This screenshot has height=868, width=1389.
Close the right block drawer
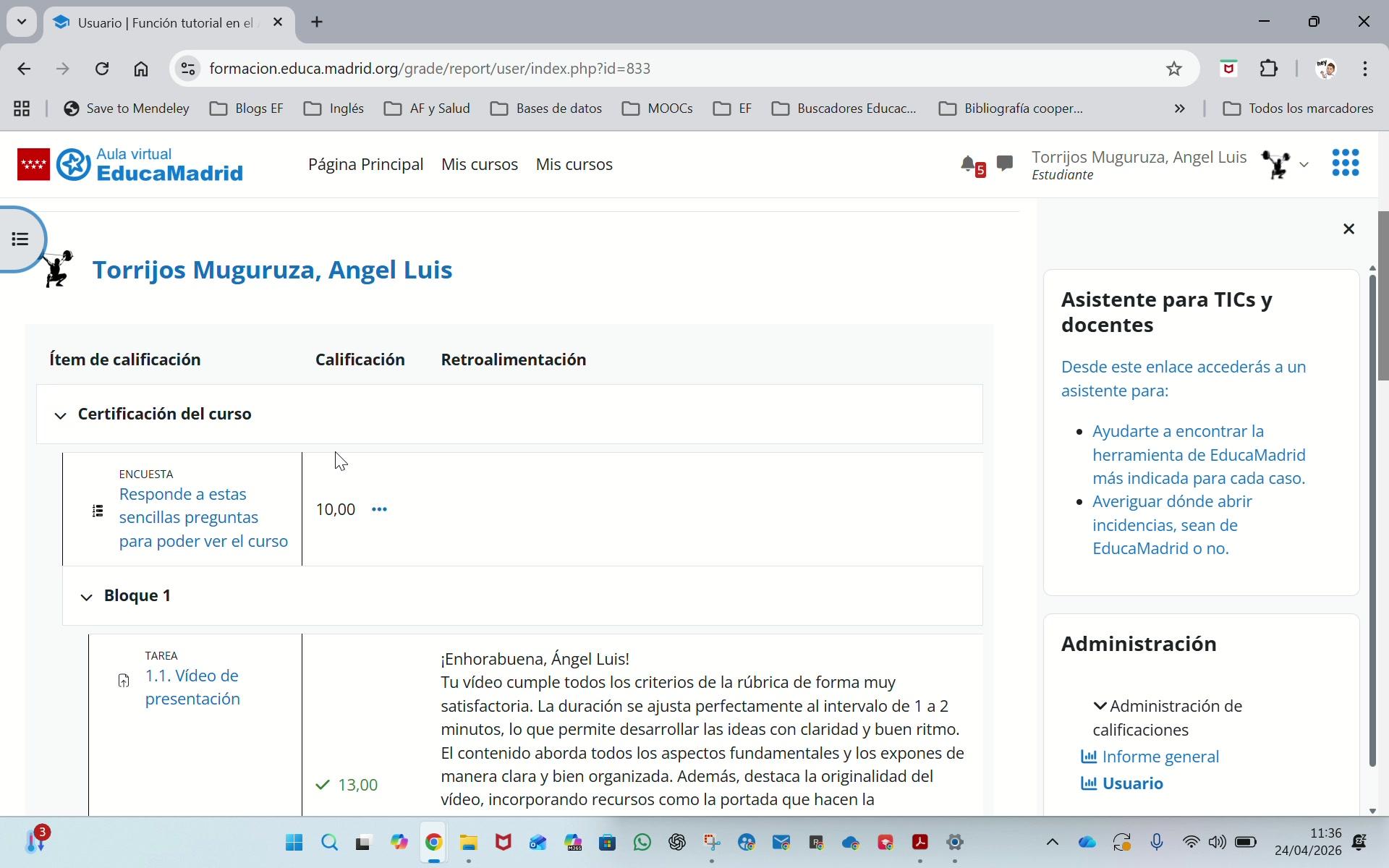[1348, 229]
